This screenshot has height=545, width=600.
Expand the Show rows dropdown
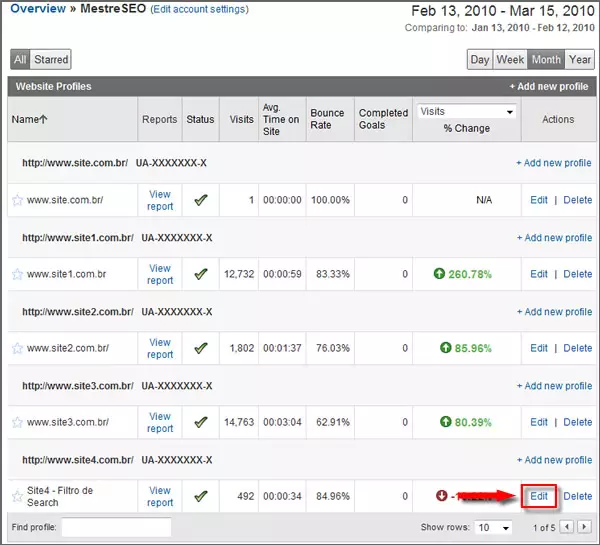click(492, 527)
